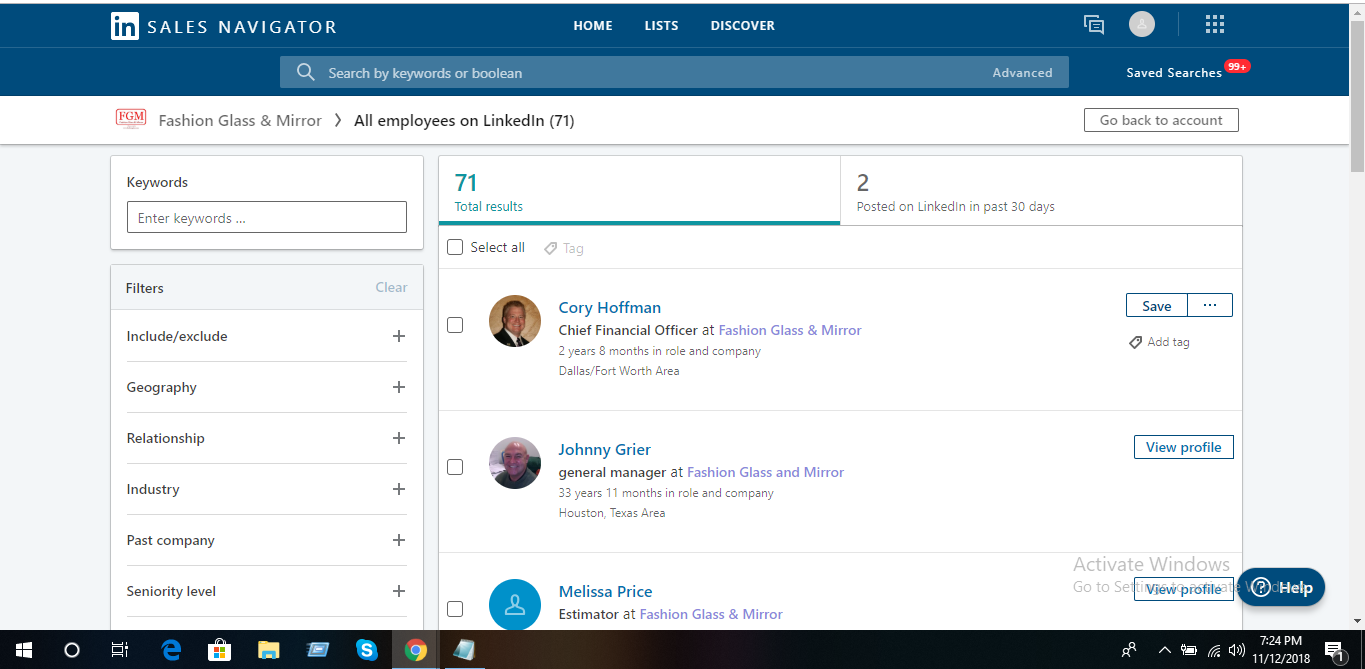
Task: Open Saved Searches
Action: click(1174, 72)
